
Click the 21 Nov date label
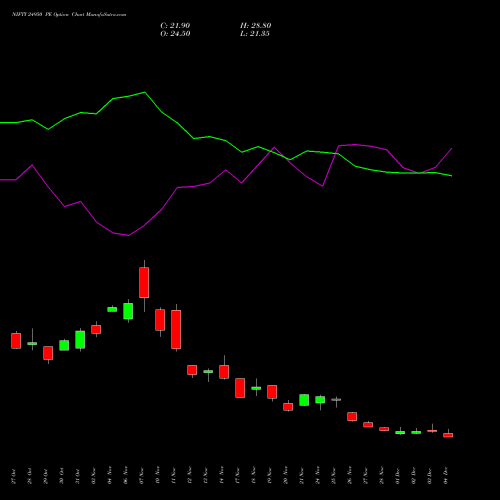302,476
